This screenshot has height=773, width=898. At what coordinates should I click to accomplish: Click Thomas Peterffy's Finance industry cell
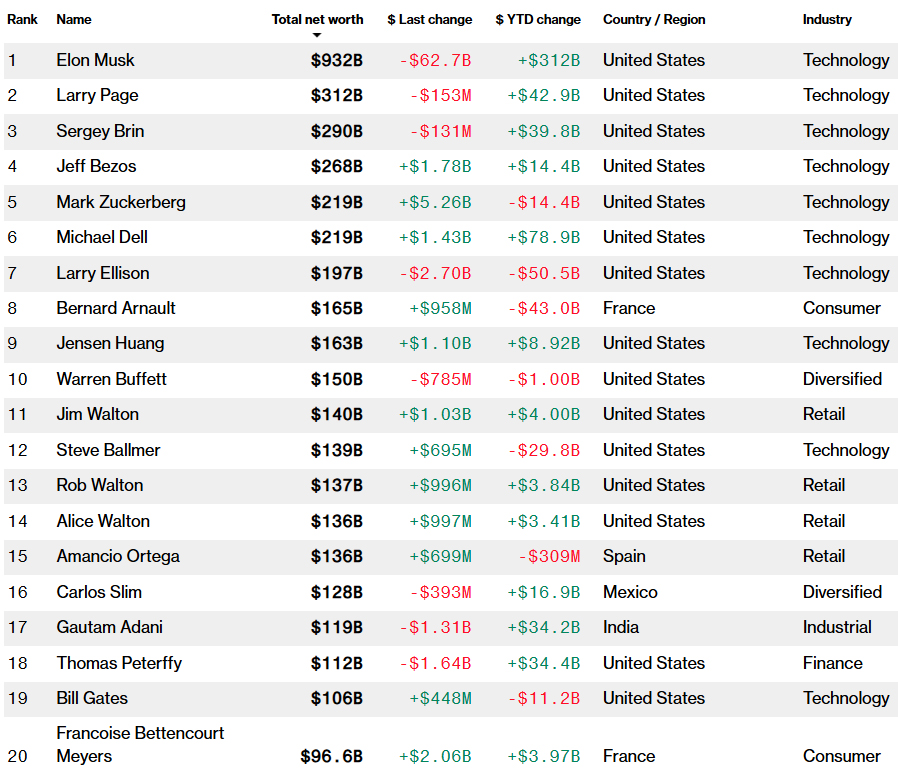pyautogui.click(x=833, y=663)
